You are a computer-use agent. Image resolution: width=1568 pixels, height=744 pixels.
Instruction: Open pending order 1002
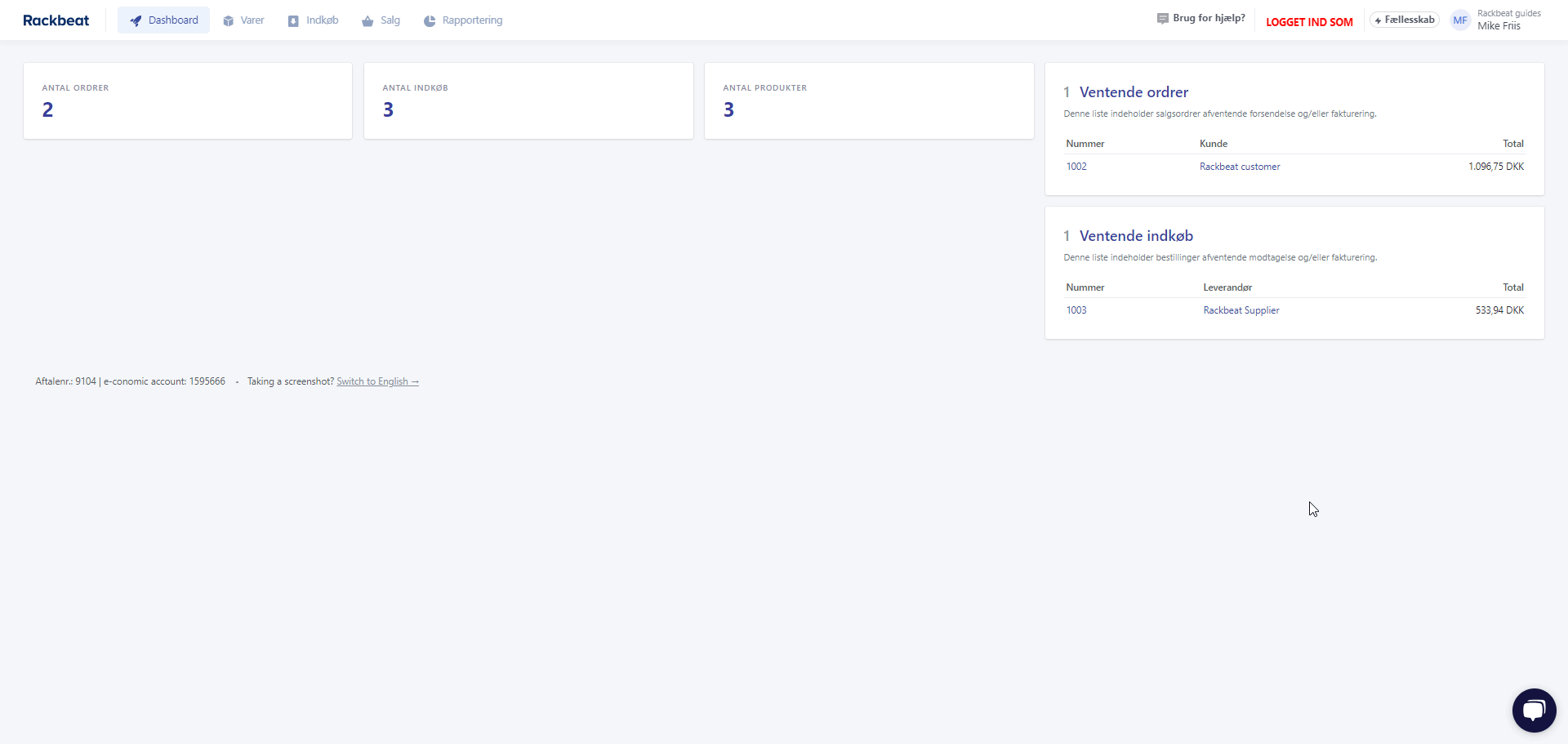click(x=1076, y=166)
